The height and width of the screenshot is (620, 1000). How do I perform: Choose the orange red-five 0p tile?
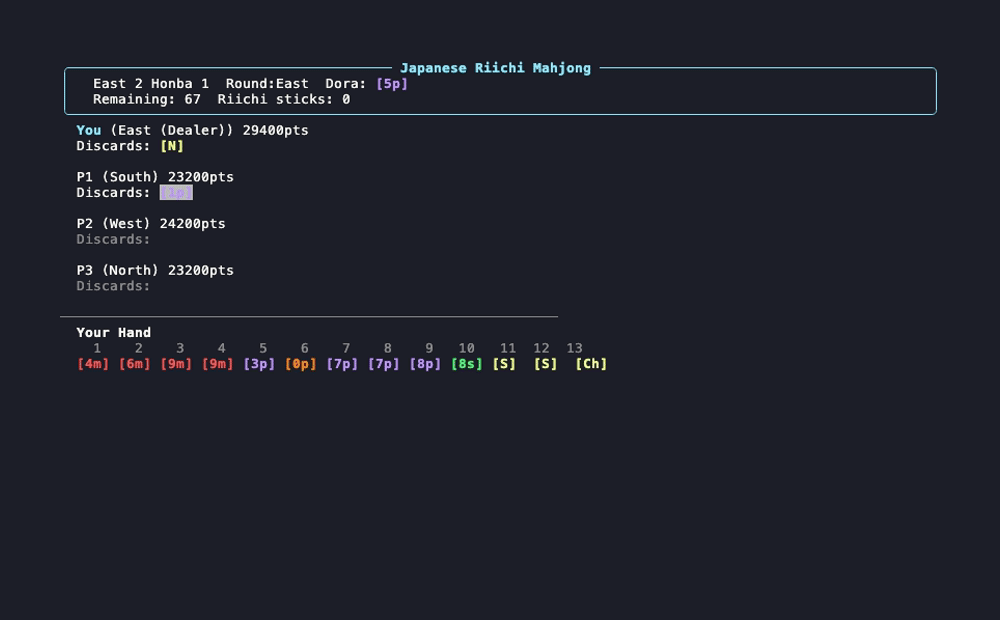pos(300,364)
